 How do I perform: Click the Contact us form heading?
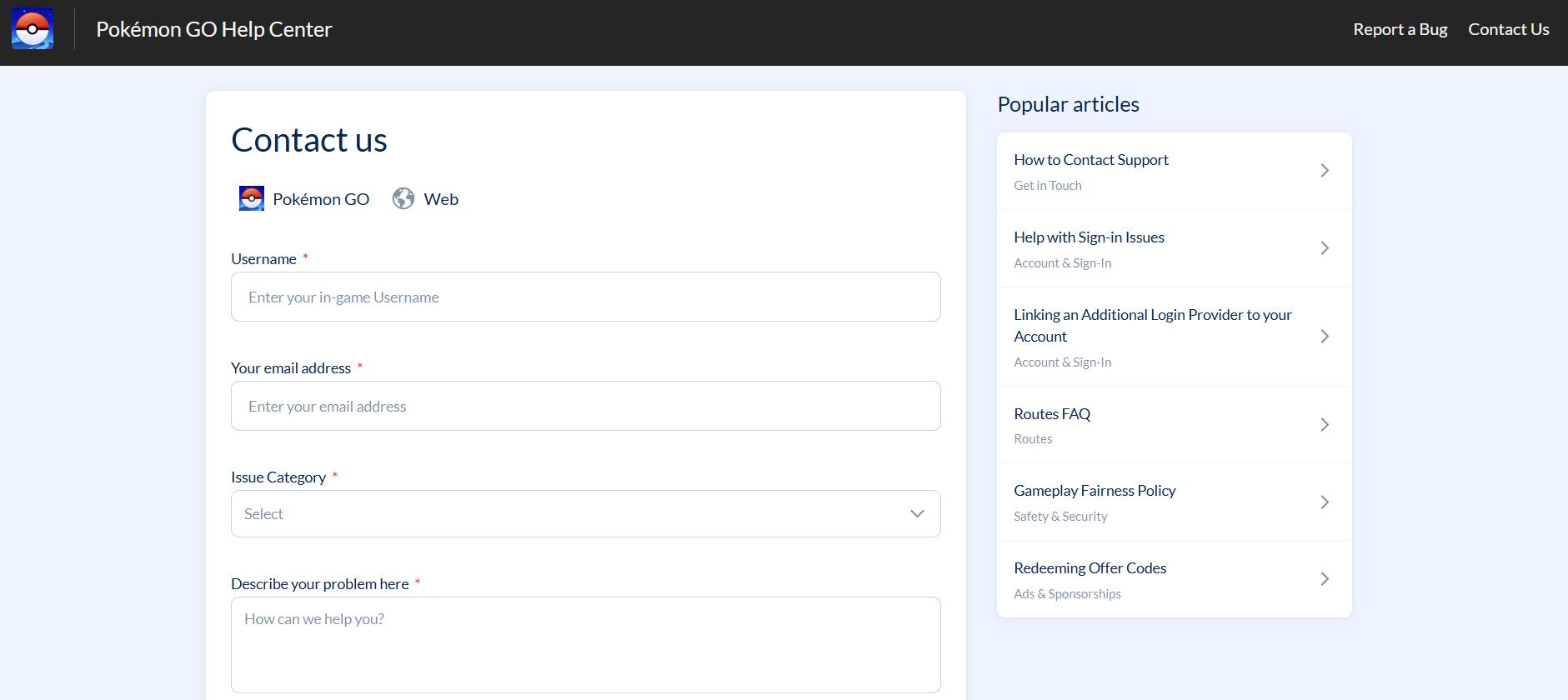tap(309, 140)
